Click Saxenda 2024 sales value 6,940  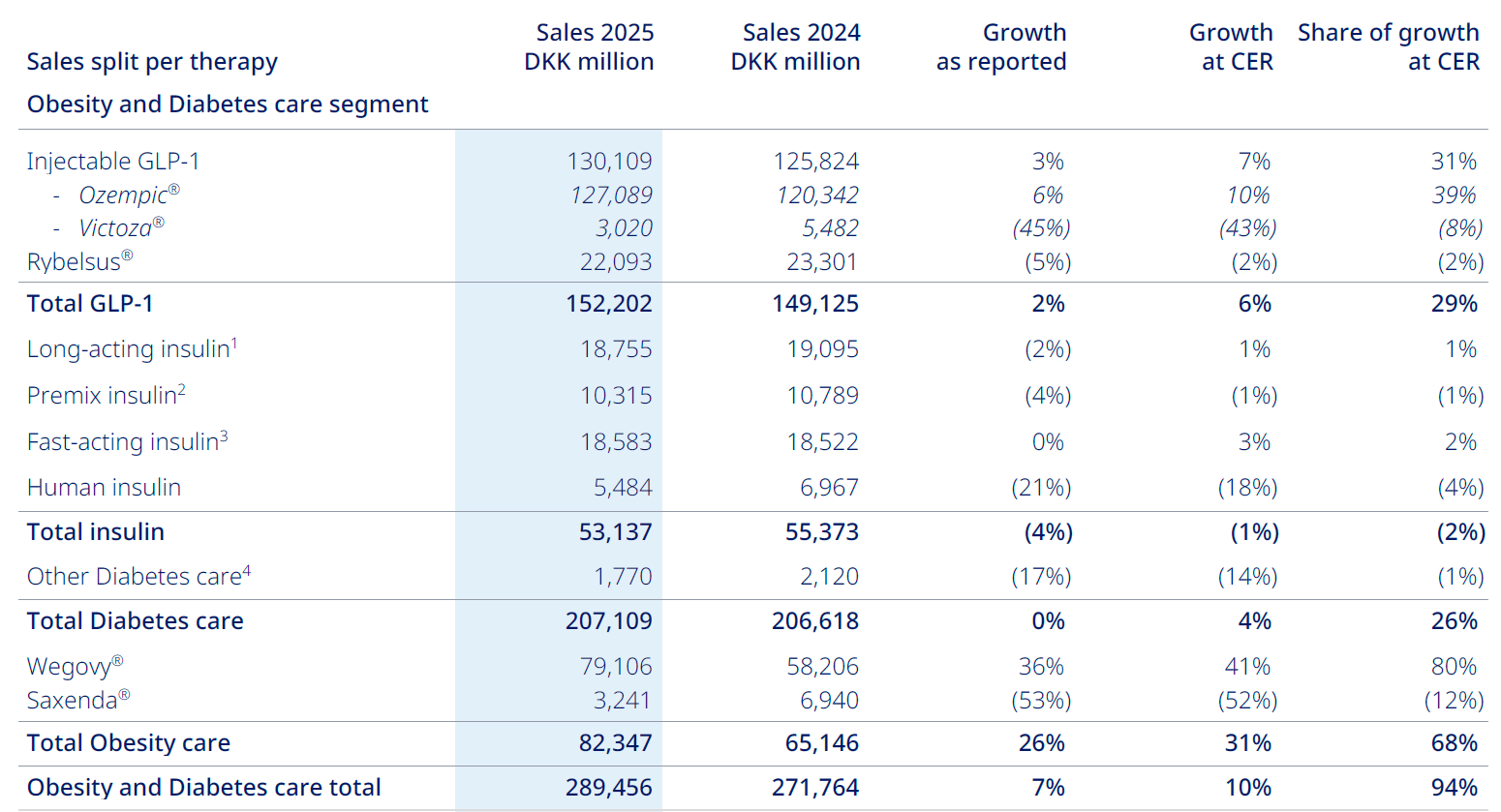click(829, 701)
